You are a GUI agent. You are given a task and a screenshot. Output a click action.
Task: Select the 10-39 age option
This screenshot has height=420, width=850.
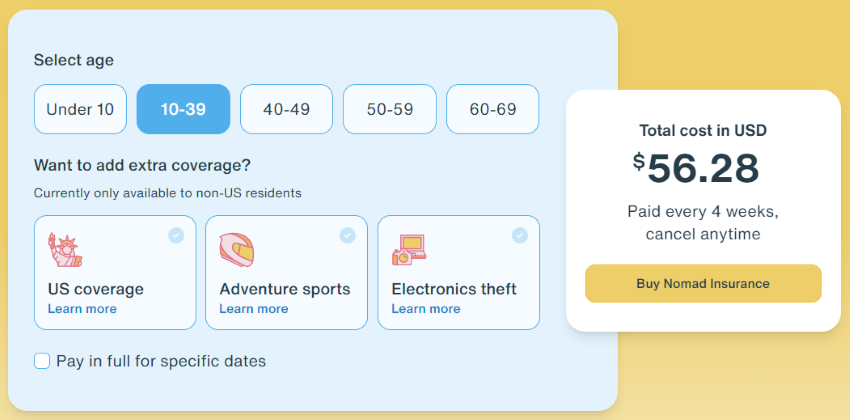coord(183,109)
